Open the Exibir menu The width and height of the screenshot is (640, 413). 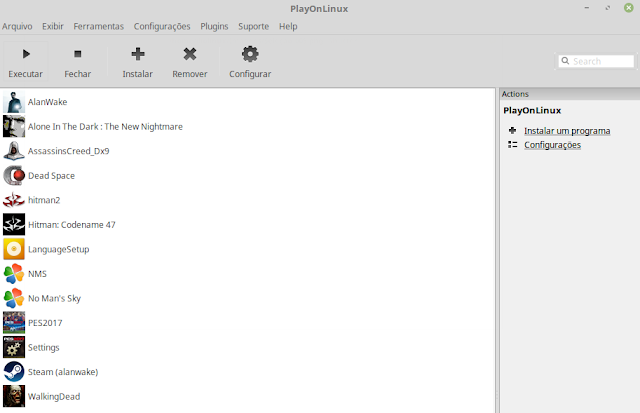click(x=53, y=27)
